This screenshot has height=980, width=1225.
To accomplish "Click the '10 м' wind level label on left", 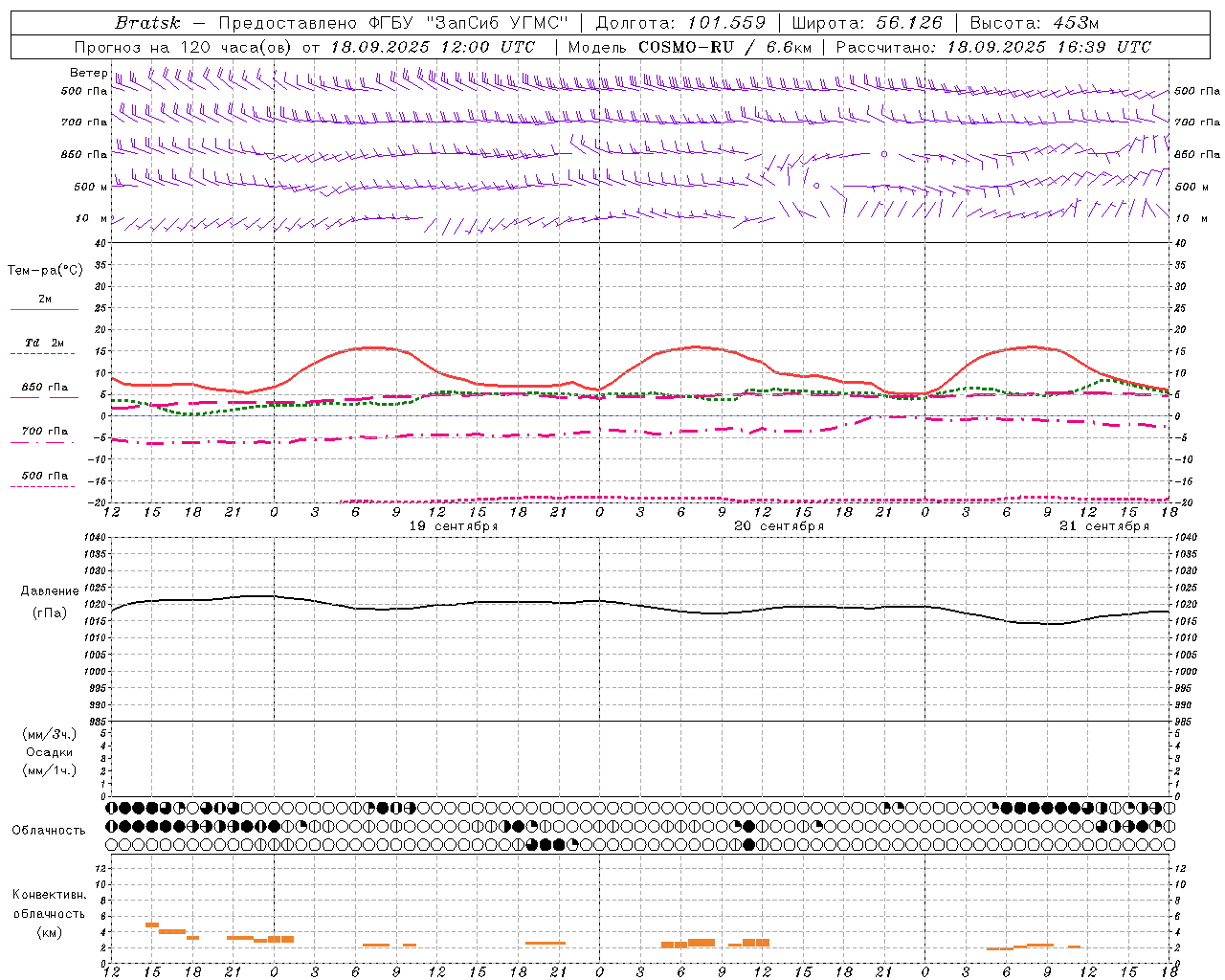I will [x=92, y=218].
